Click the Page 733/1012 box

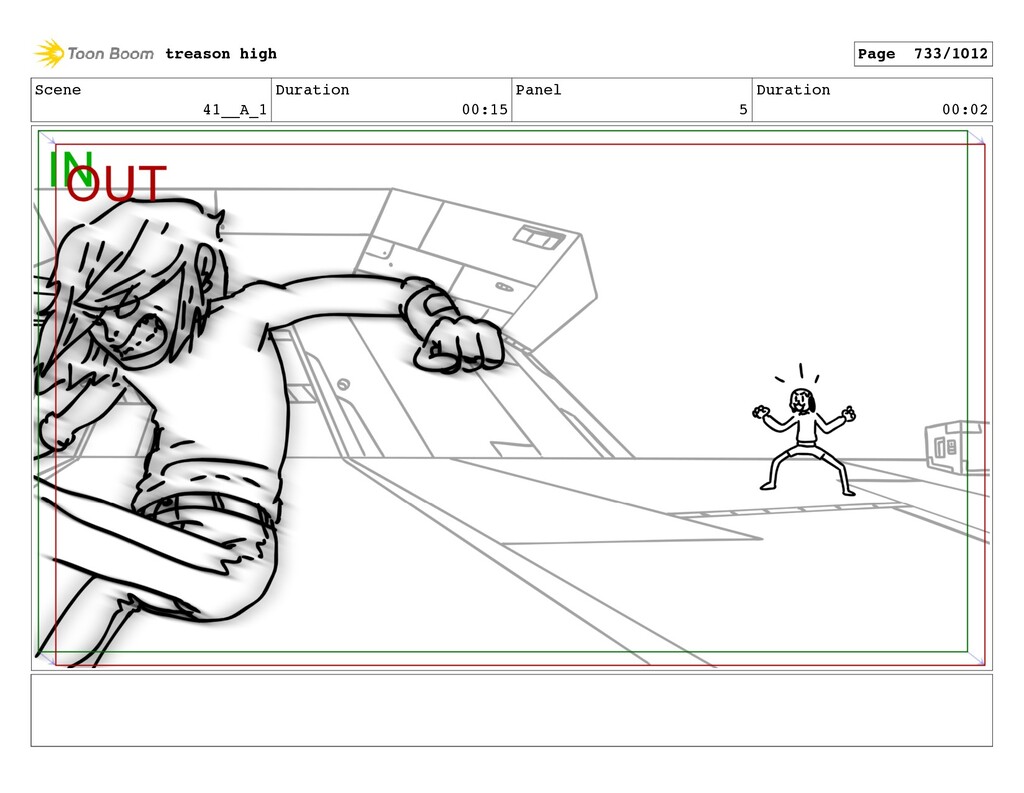click(923, 54)
